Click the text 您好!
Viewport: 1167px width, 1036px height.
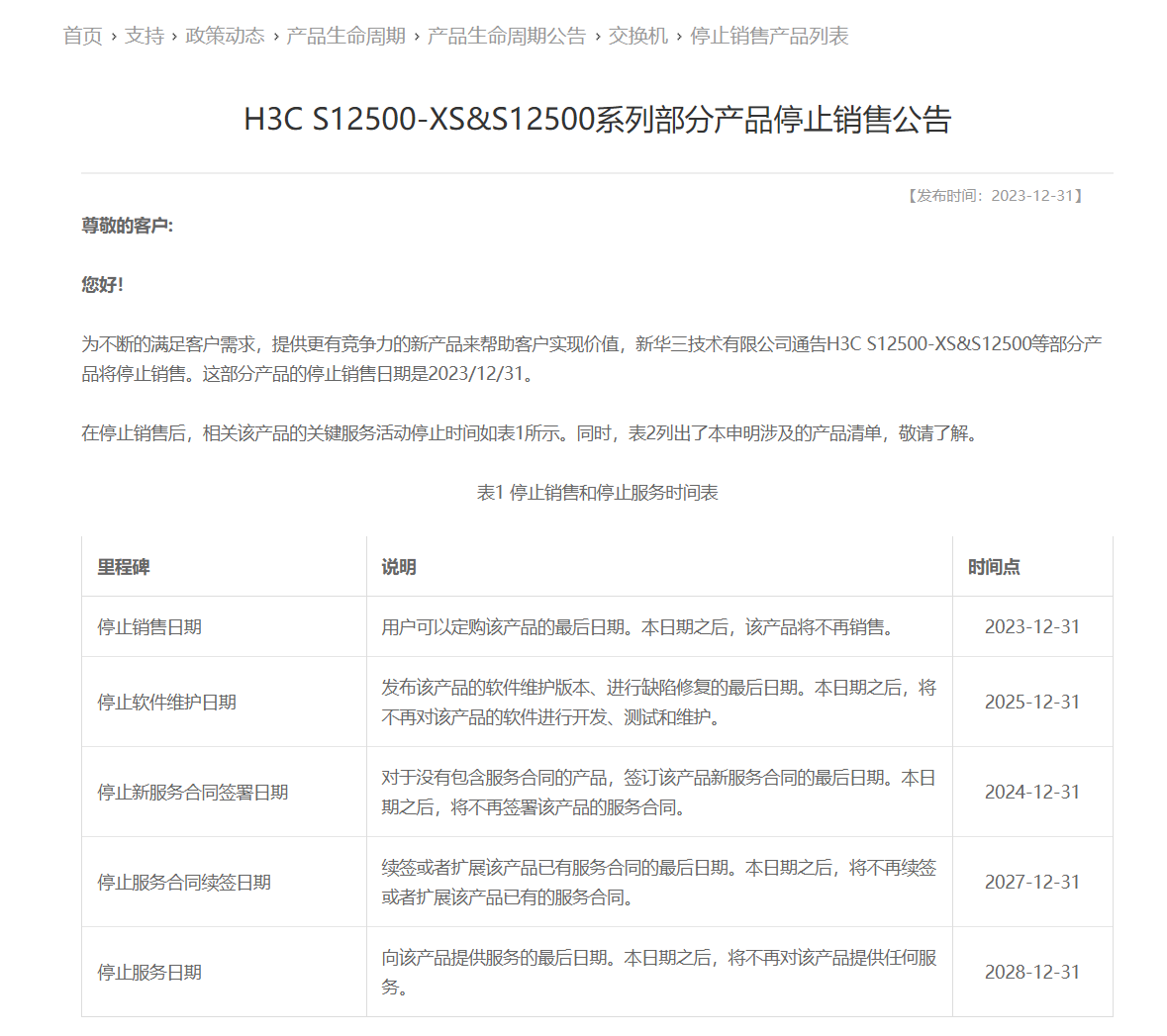[103, 284]
